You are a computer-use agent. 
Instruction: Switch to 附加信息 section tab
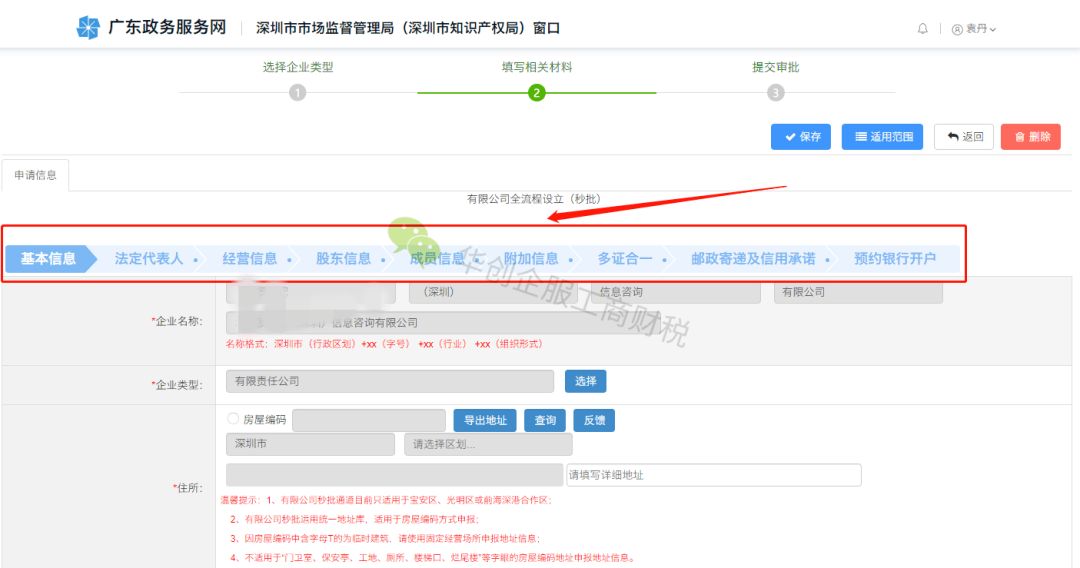pos(531,259)
